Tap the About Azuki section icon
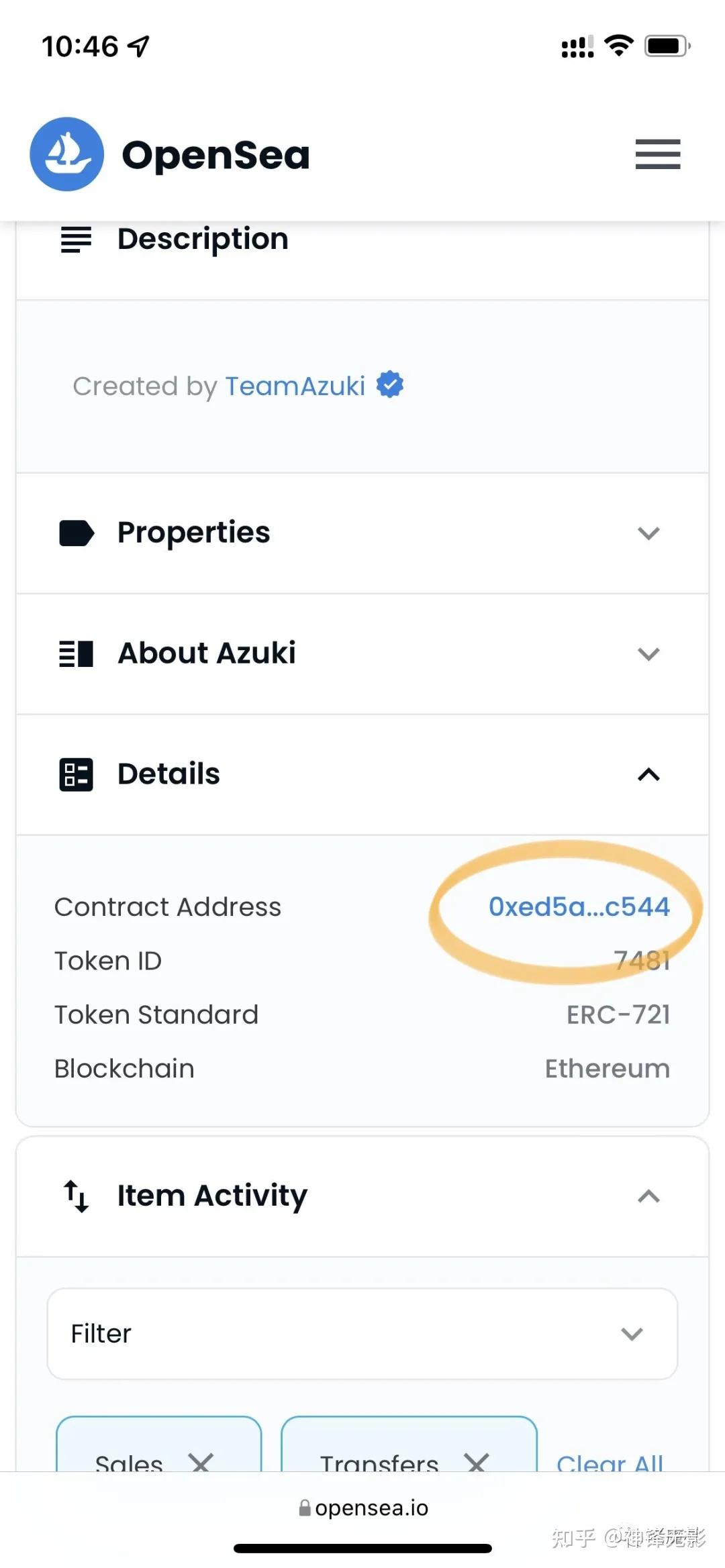The width and height of the screenshot is (725, 1568). click(76, 654)
